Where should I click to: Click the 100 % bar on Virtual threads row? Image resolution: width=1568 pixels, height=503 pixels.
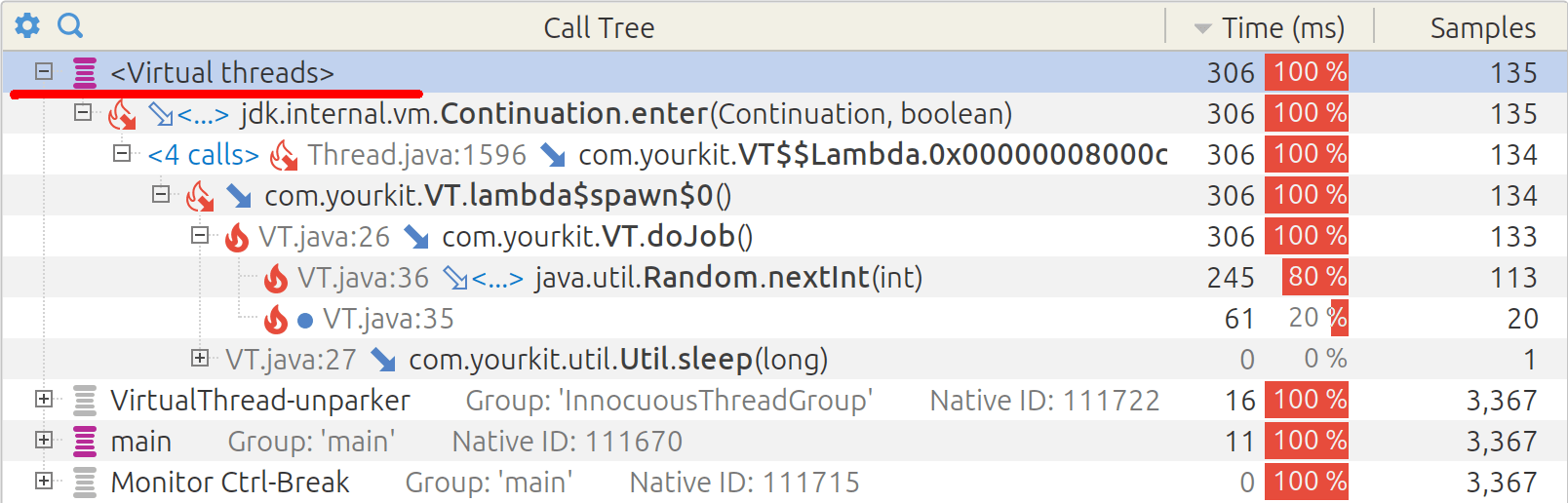tap(1307, 72)
